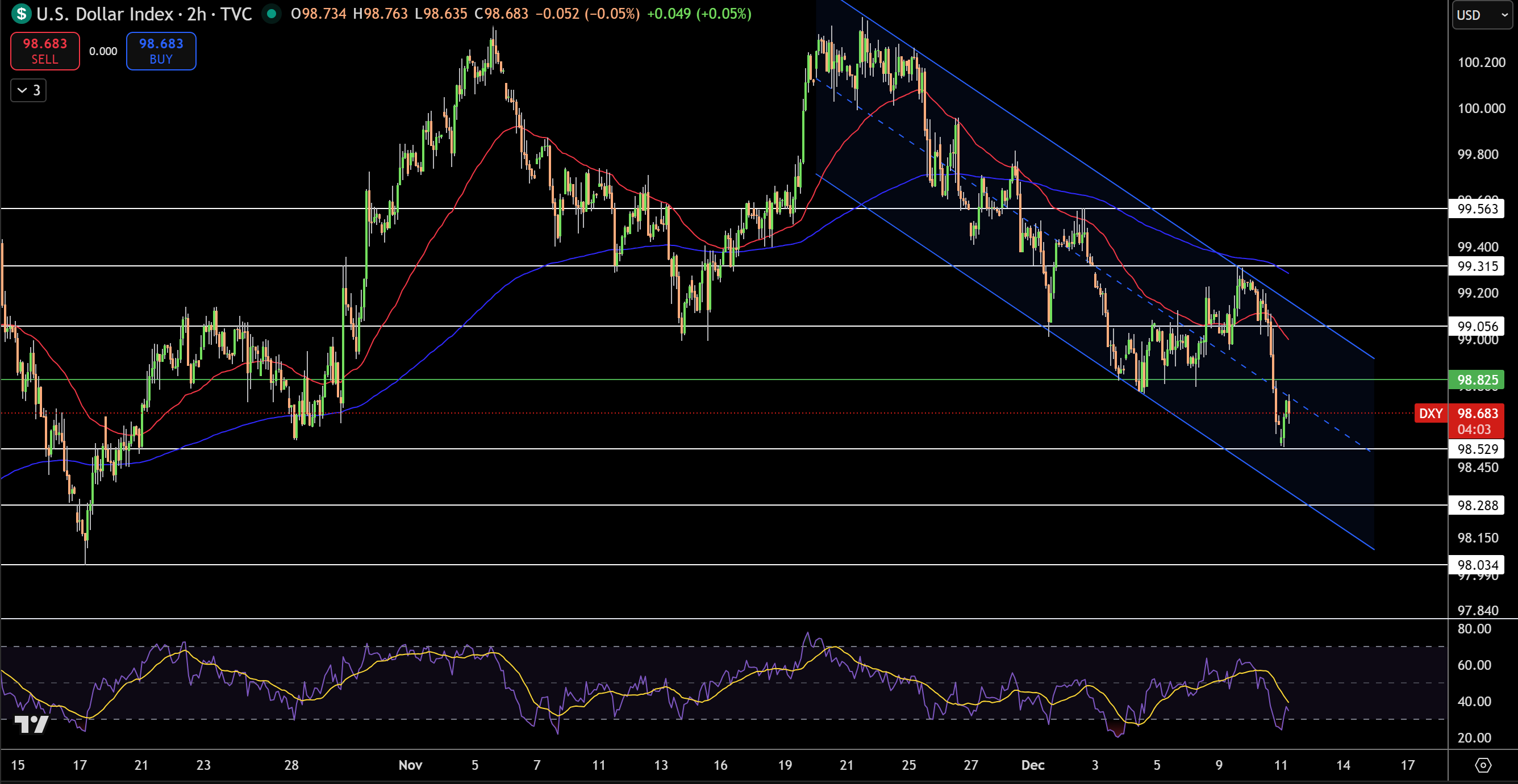The height and width of the screenshot is (784, 1518).
Task: Click the U.S. Dollar Index symbol logo
Action: 22,14
